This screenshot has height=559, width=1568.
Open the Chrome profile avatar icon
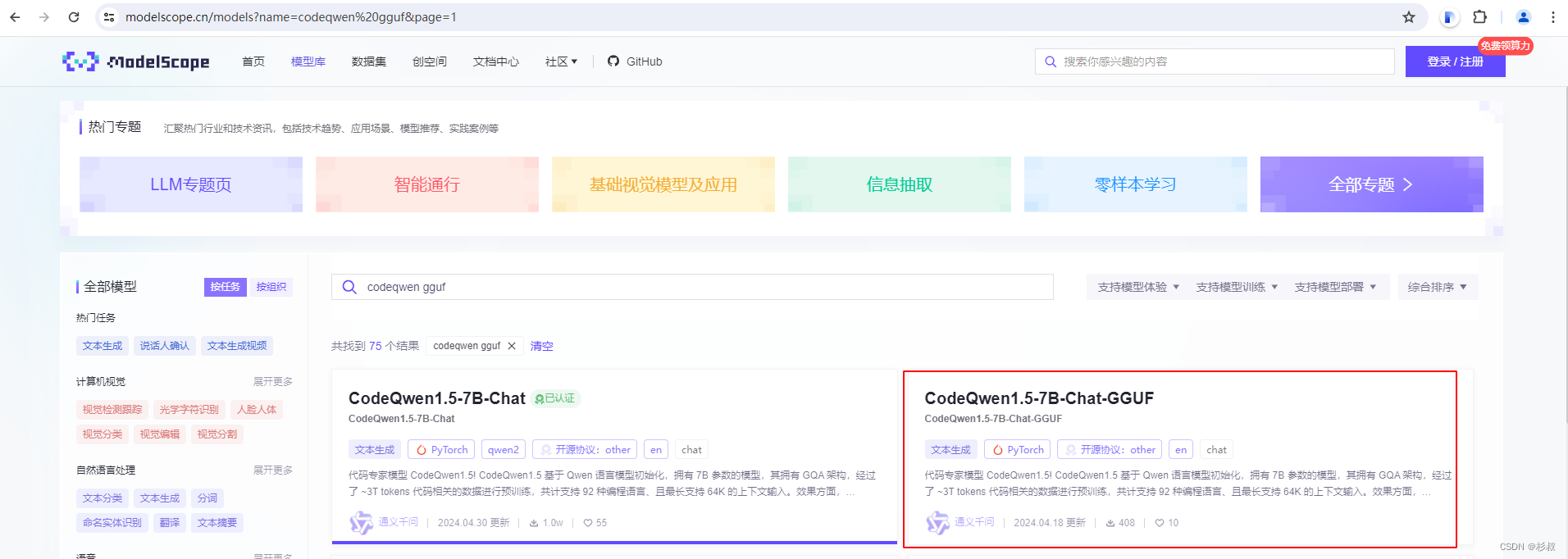coord(1524,17)
